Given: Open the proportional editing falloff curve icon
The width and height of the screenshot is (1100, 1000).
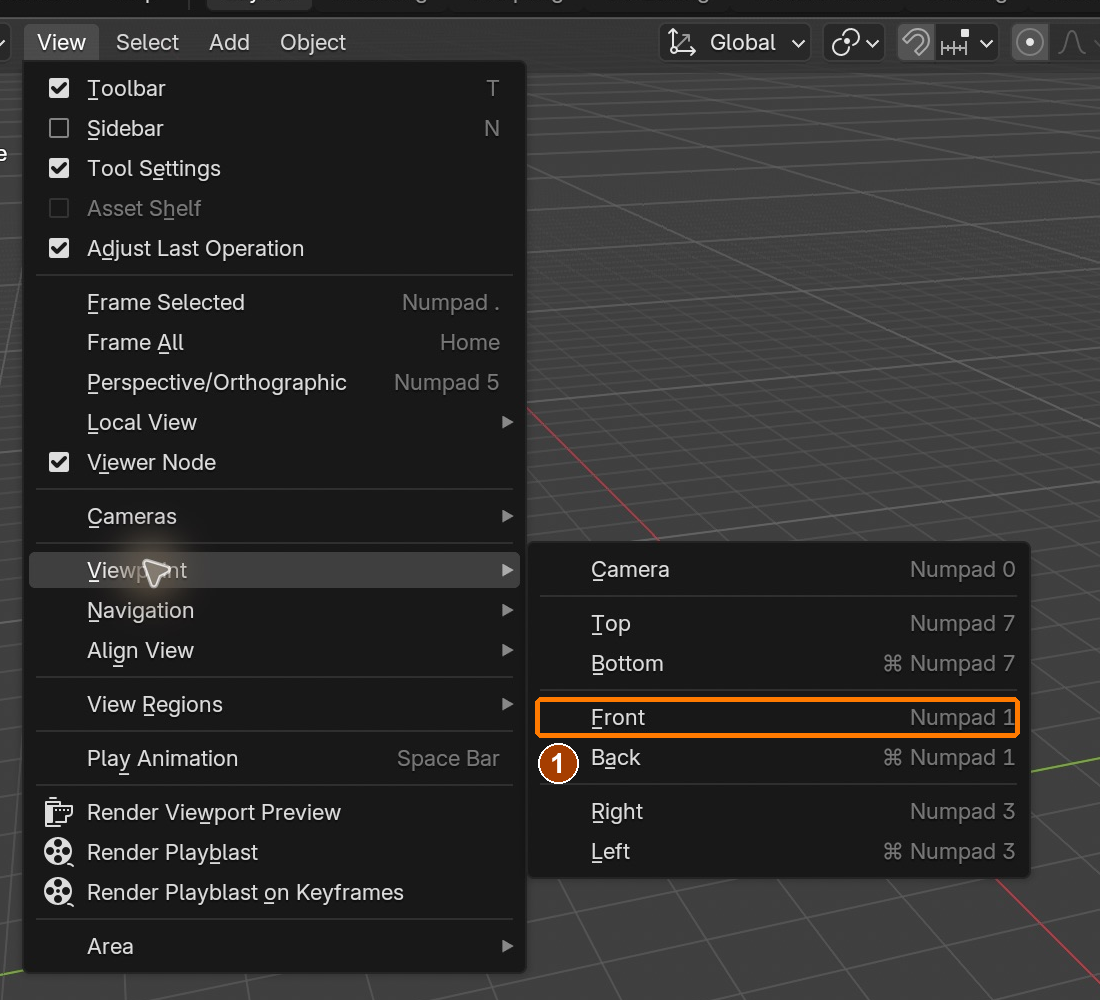Looking at the screenshot, I should click(x=1072, y=42).
